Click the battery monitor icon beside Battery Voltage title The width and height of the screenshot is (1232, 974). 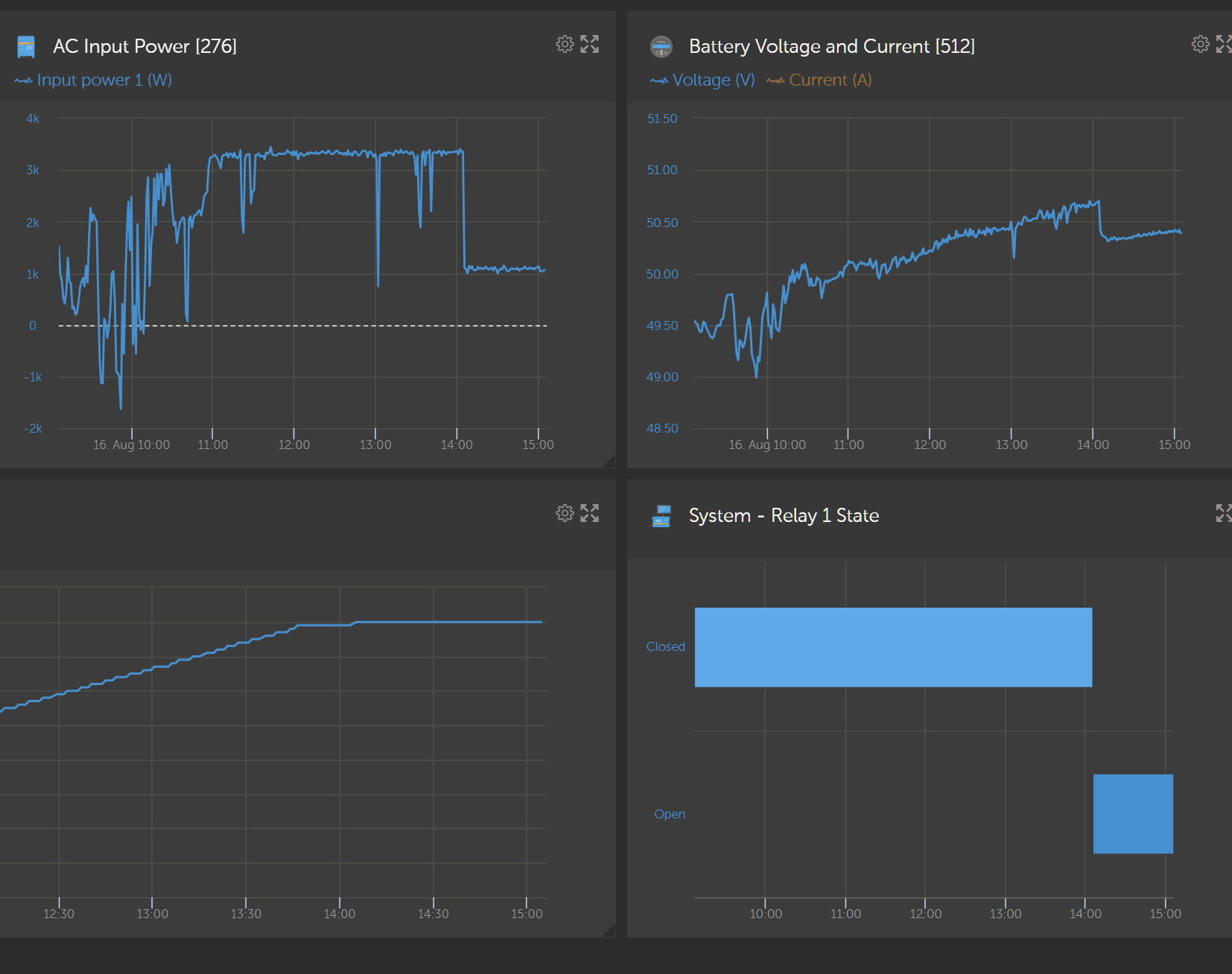tap(661, 47)
